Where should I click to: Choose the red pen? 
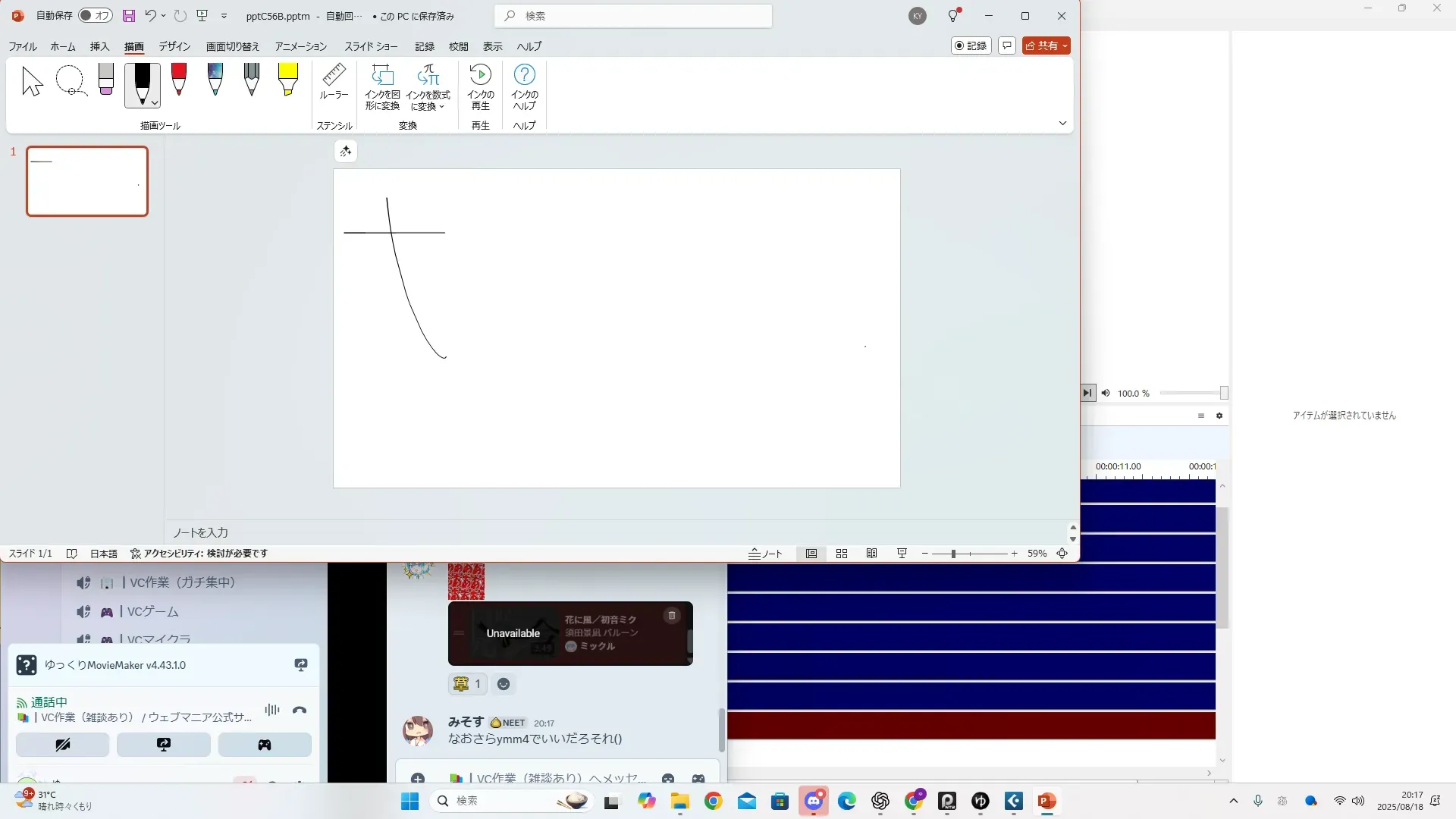pyautogui.click(x=179, y=80)
